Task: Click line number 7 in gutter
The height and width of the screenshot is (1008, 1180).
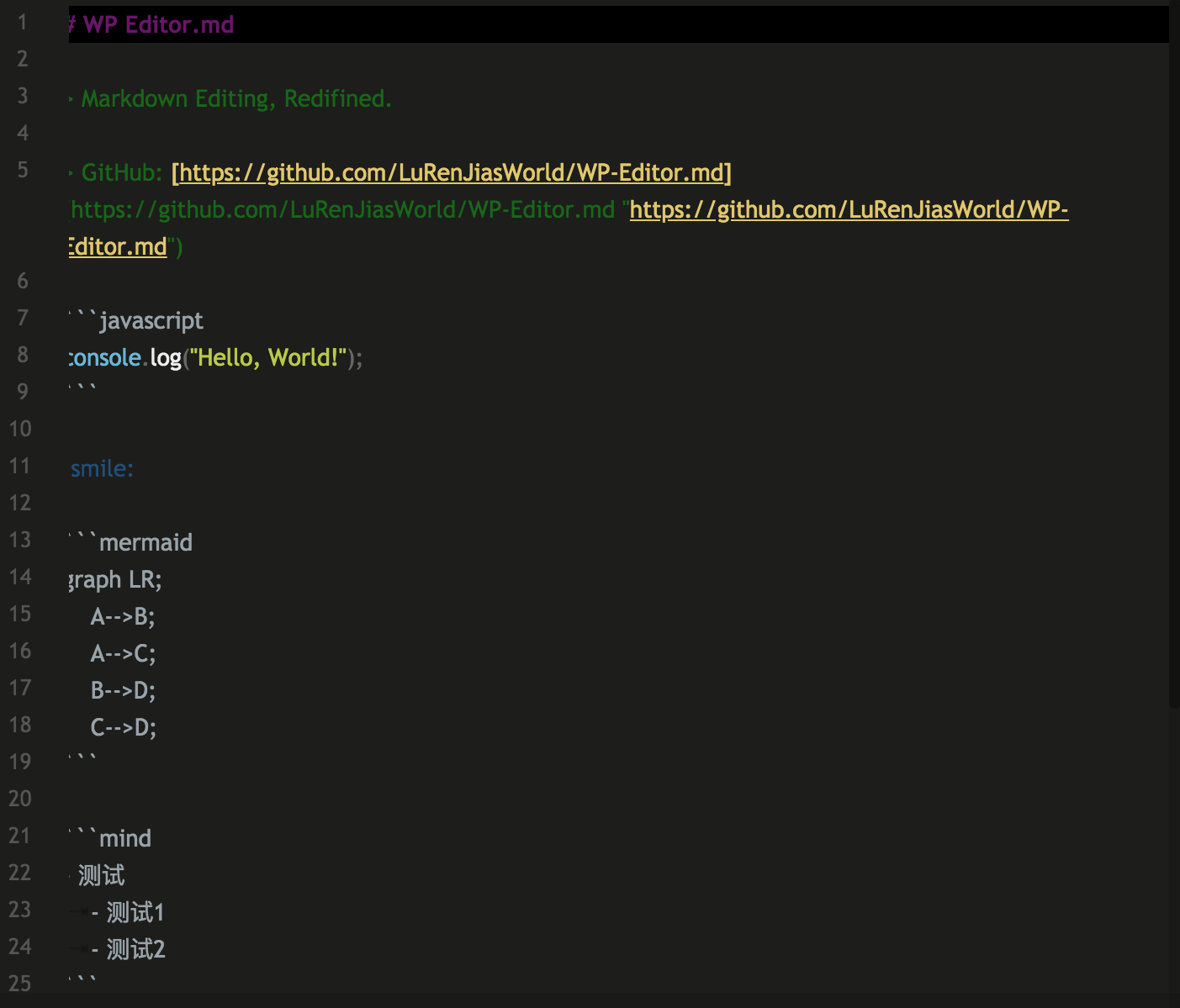Action: (x=23, y=318)
